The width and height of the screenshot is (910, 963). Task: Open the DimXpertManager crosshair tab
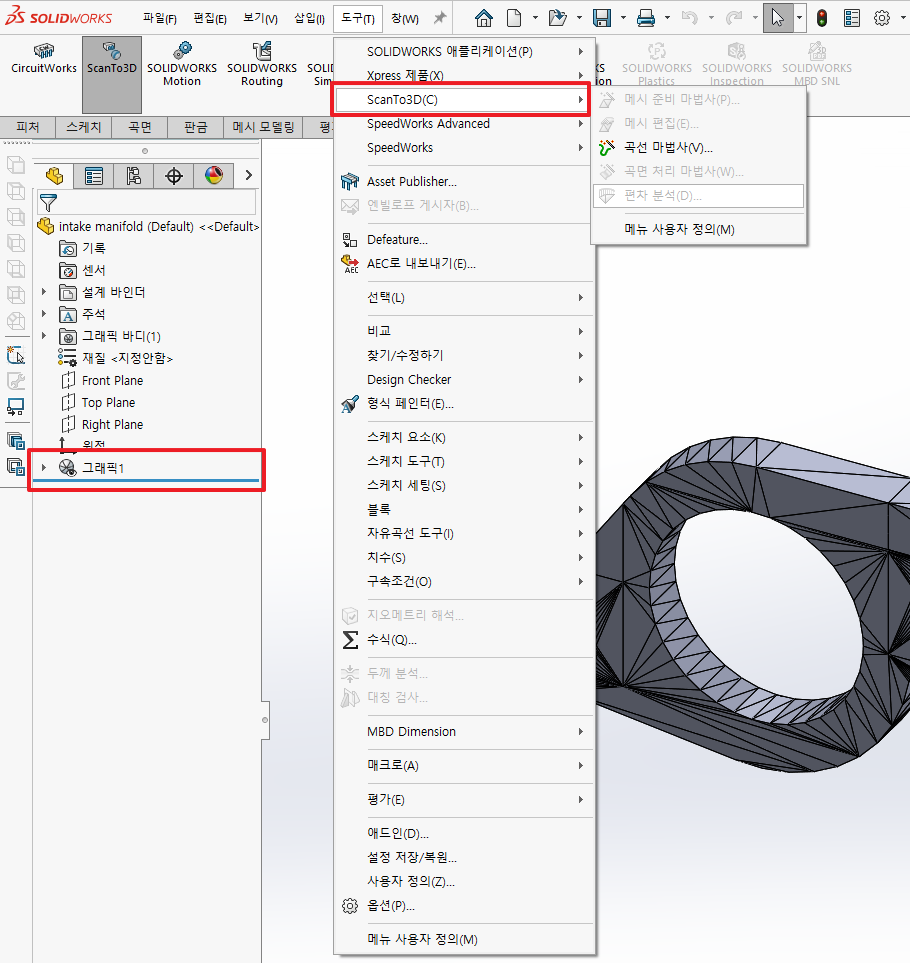174,176
